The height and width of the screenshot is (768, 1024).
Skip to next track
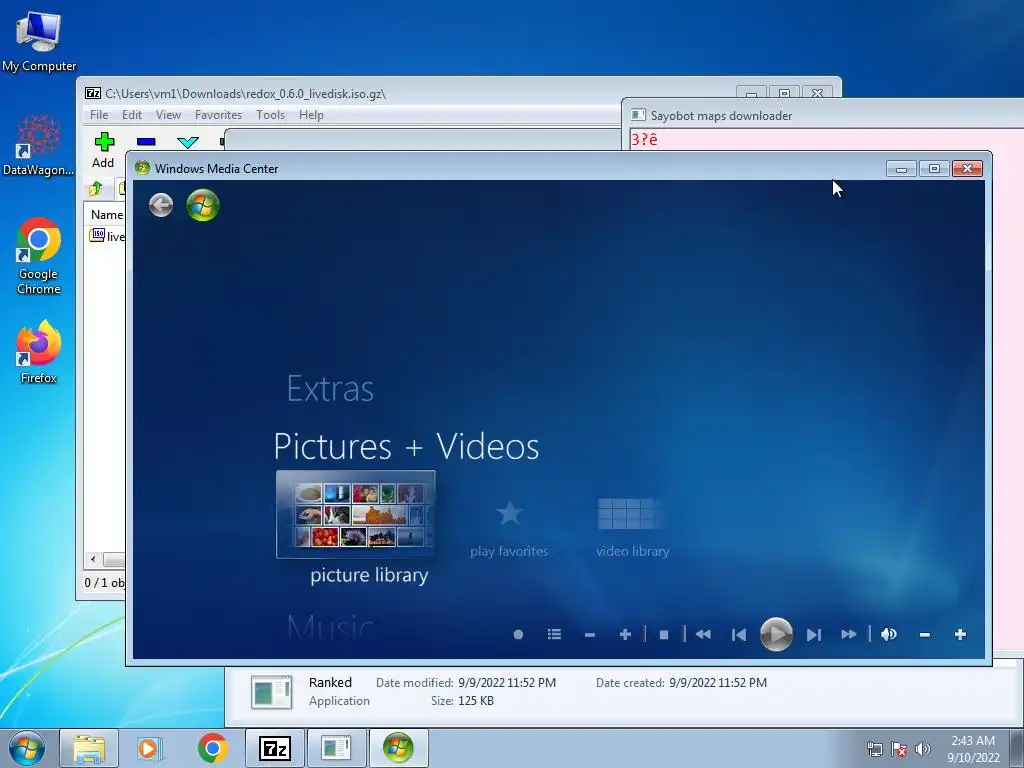813,634
